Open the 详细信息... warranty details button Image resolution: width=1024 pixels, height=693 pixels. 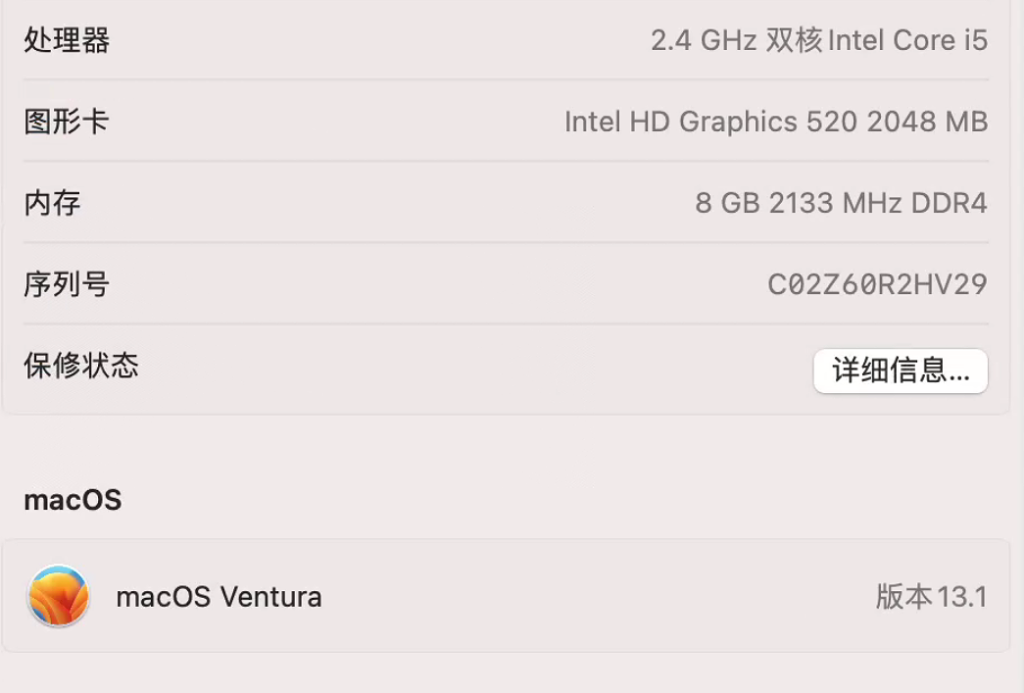(x=900, y=371)
